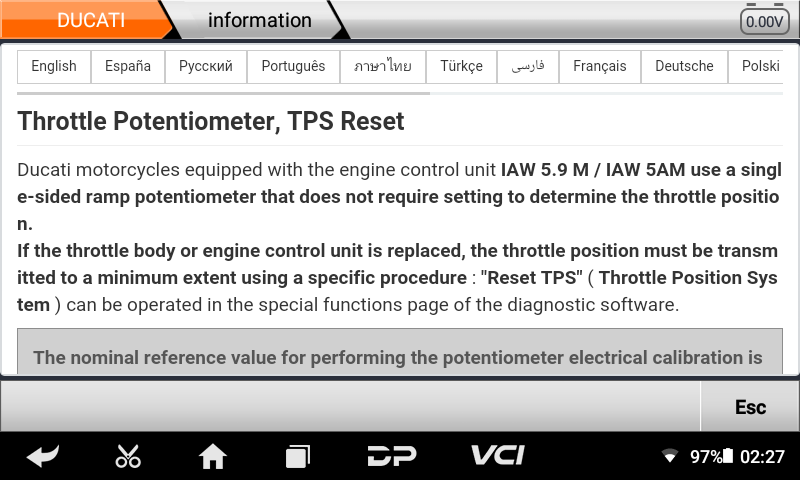Click the Esc button
The width and height of the screenshot is (800, 480).
pos(750,407)
